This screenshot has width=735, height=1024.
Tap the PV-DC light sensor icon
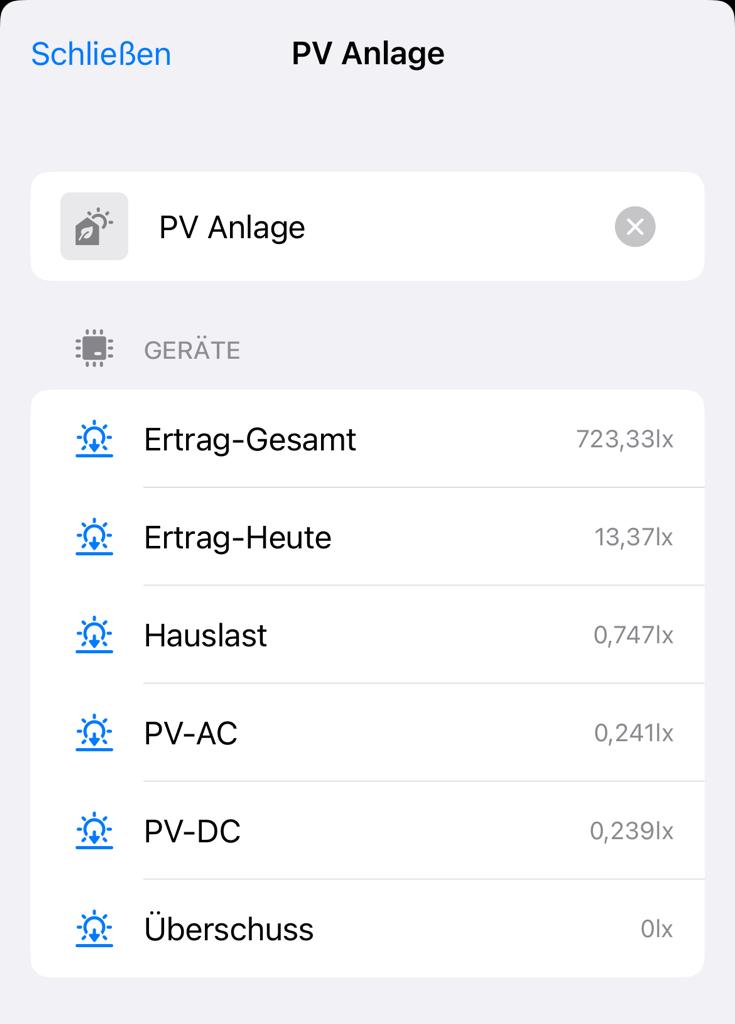94,831
